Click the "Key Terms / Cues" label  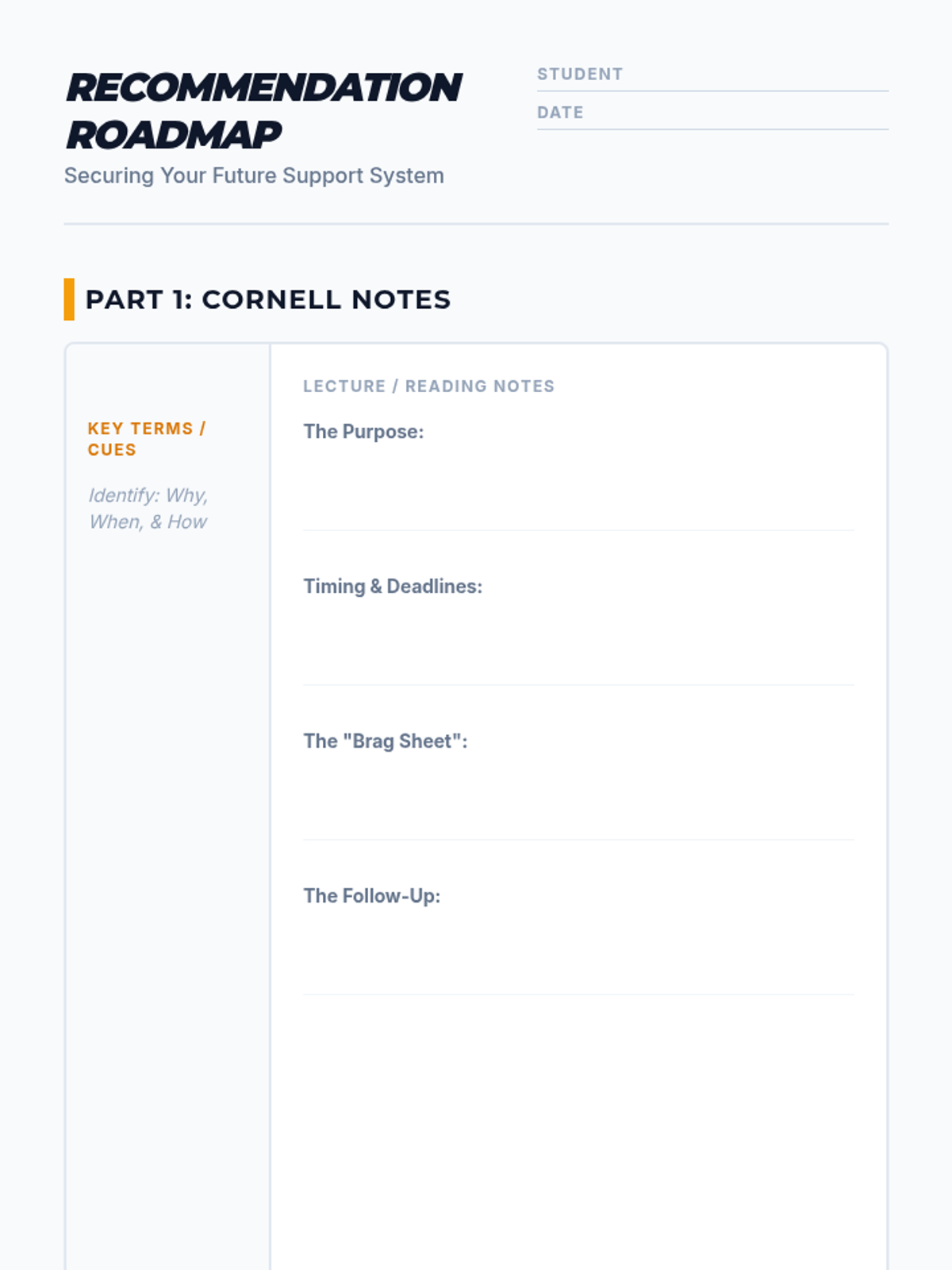pyautogui.click(x=147, y=439)
